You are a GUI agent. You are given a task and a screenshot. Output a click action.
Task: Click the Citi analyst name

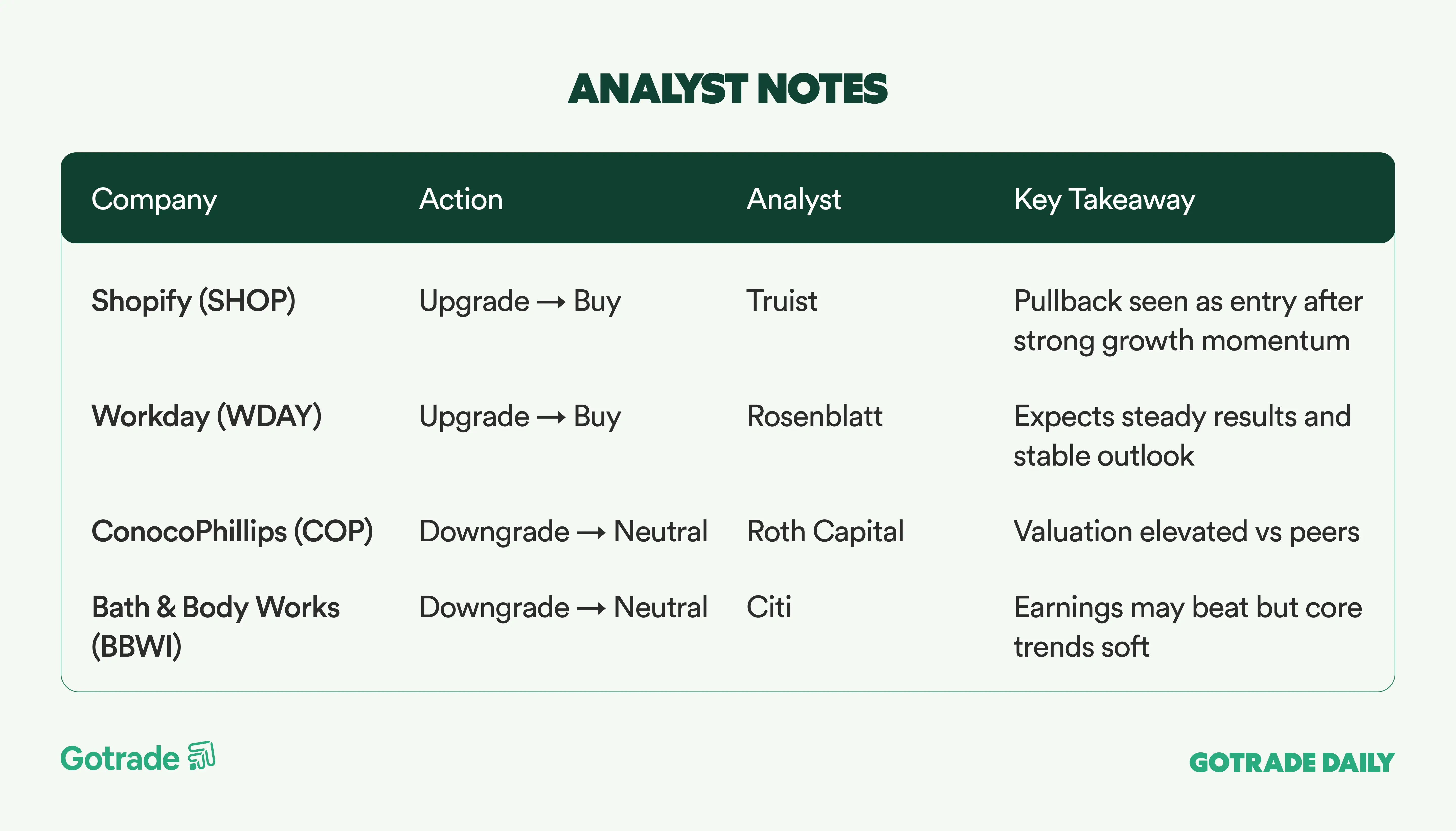768,607
